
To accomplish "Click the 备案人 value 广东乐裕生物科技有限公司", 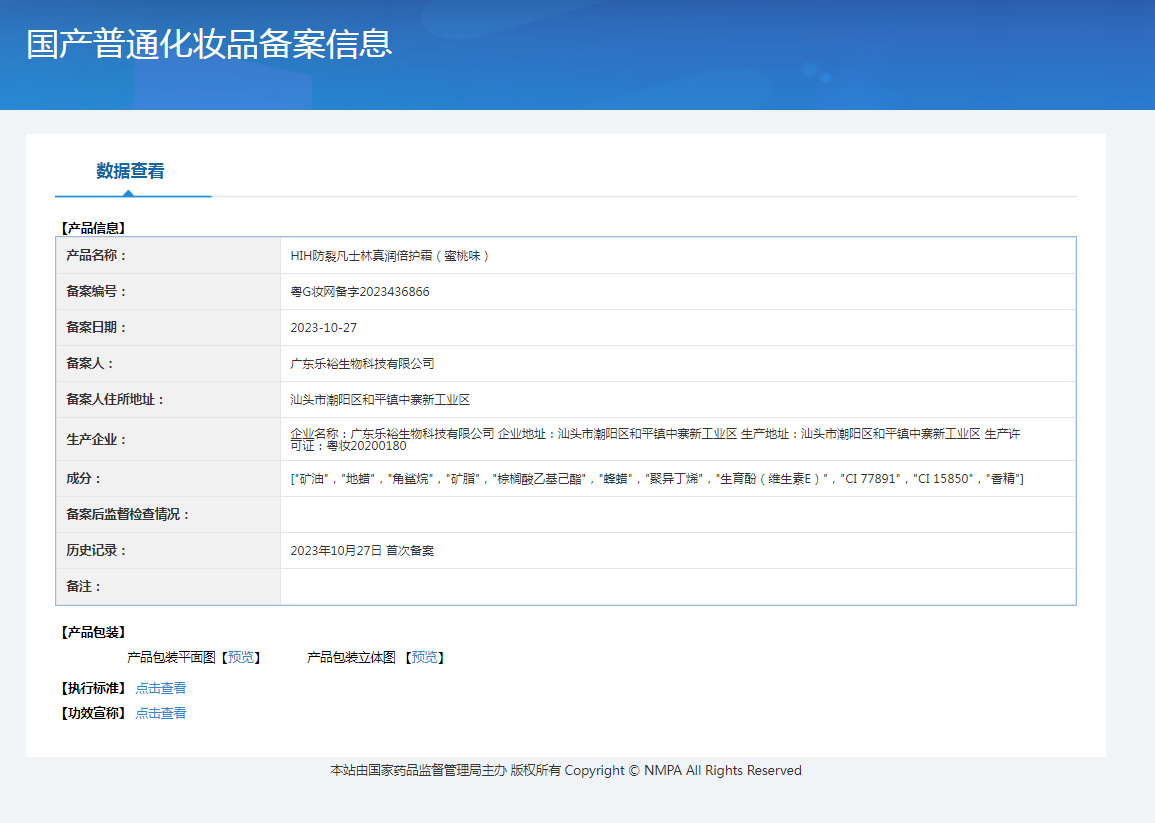I will point(362,364).
